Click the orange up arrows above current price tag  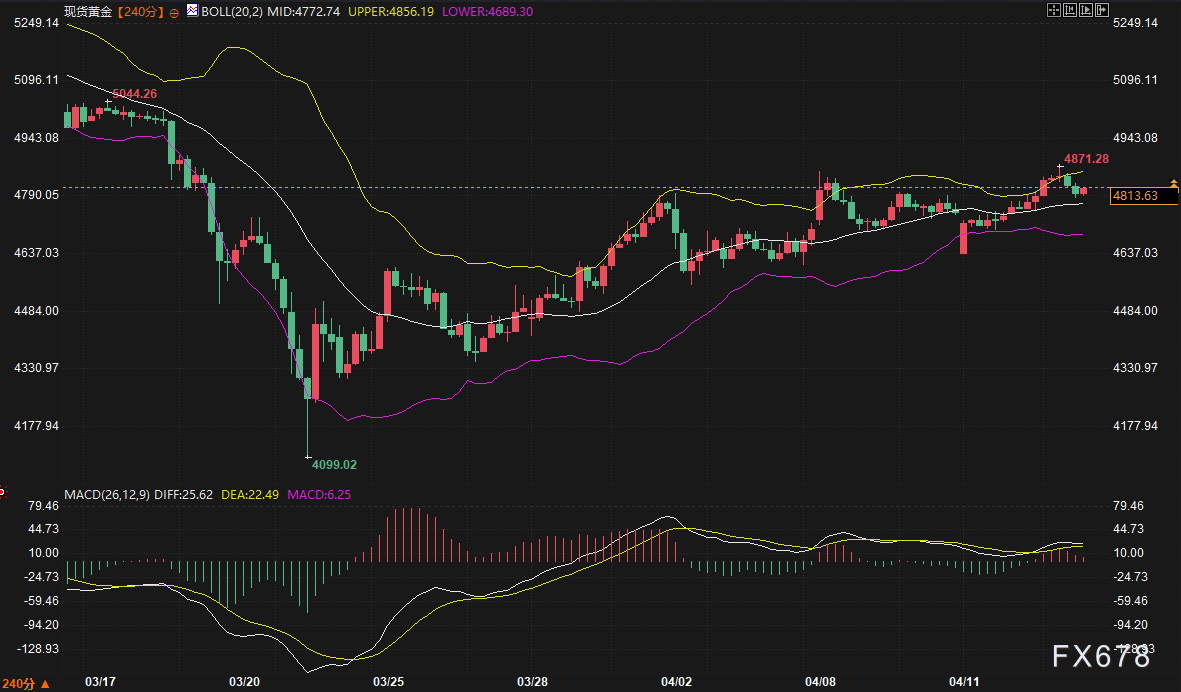(1174, 183)
